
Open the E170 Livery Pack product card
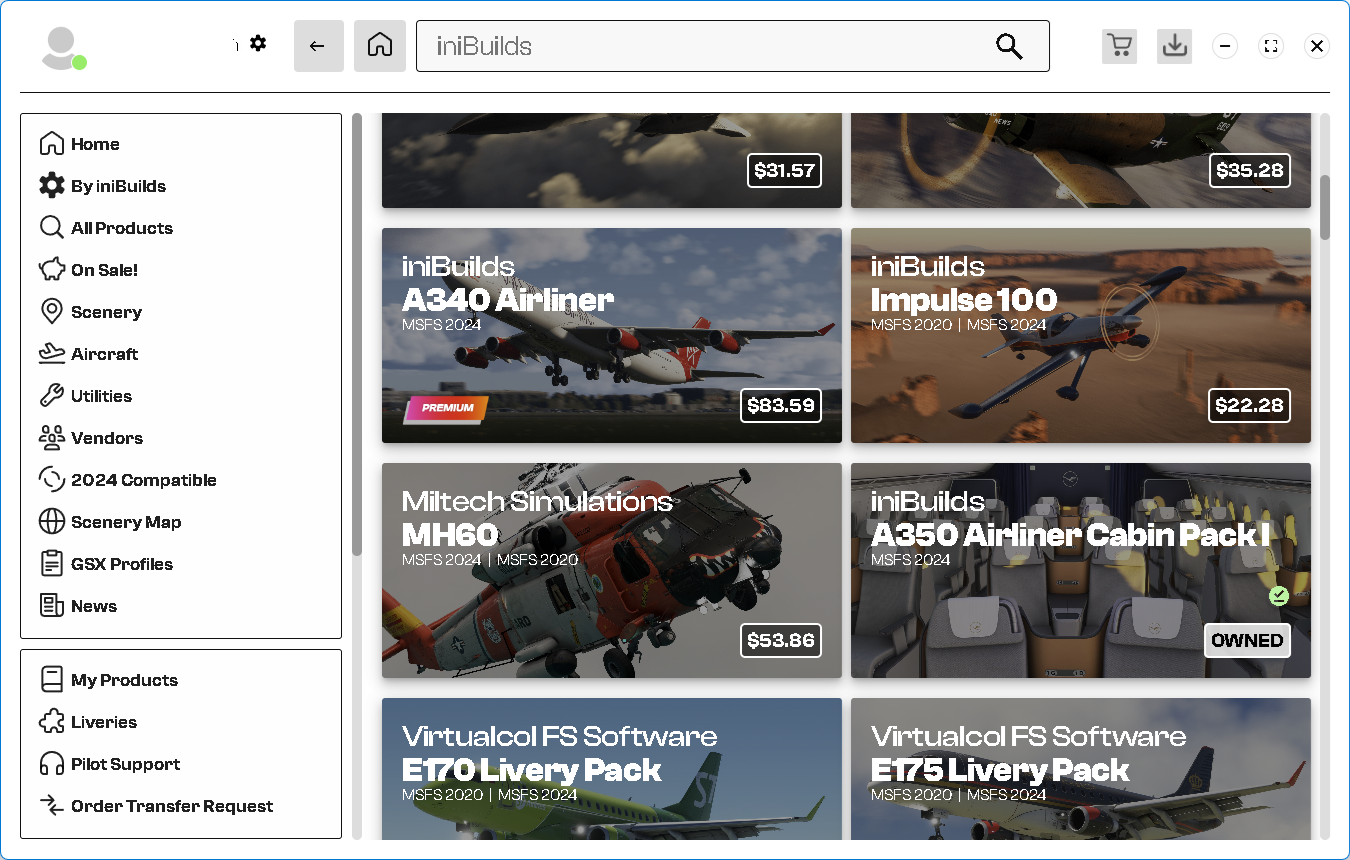coord(611,768)
